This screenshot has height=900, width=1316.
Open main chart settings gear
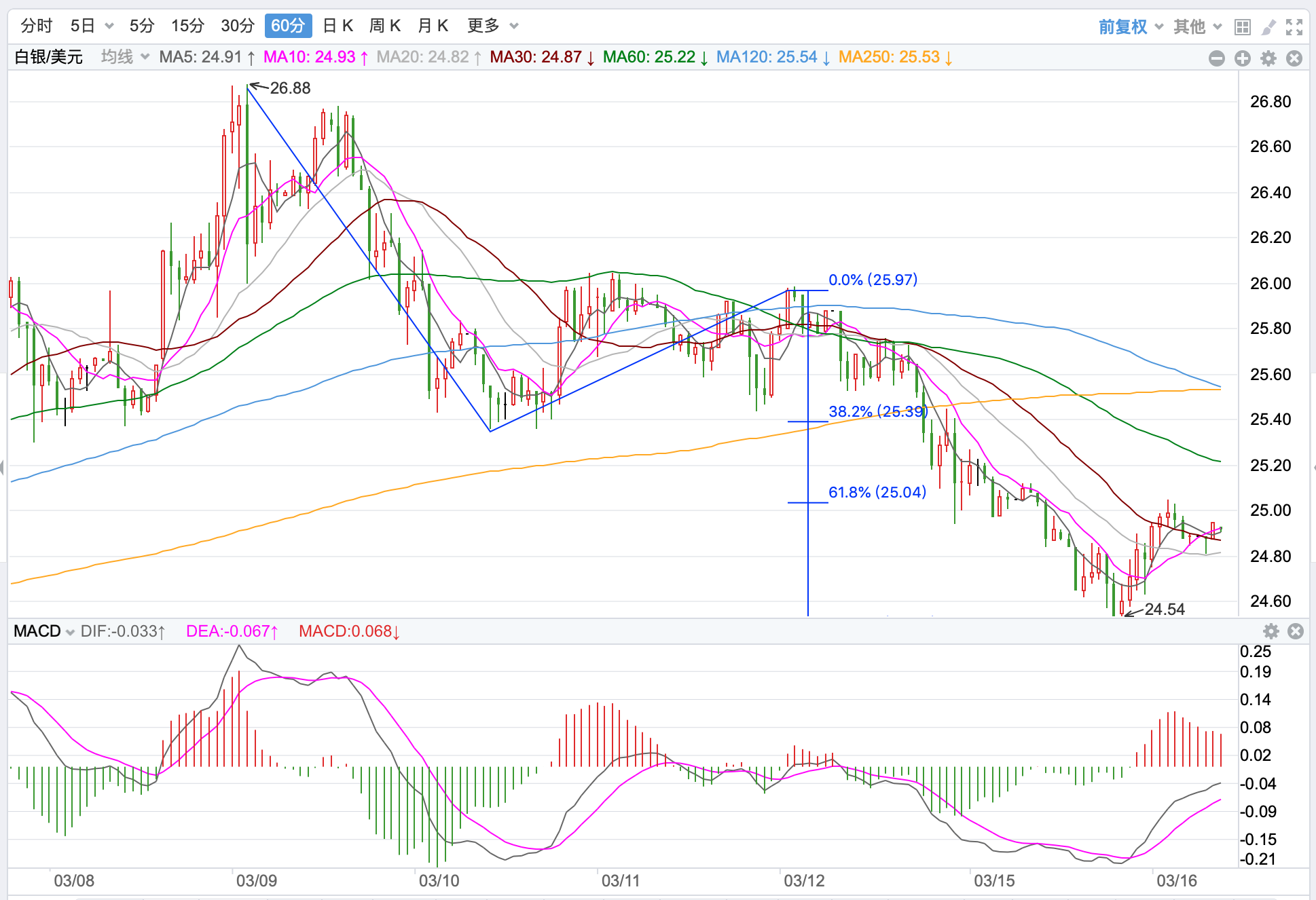[x=1268, y=58]
